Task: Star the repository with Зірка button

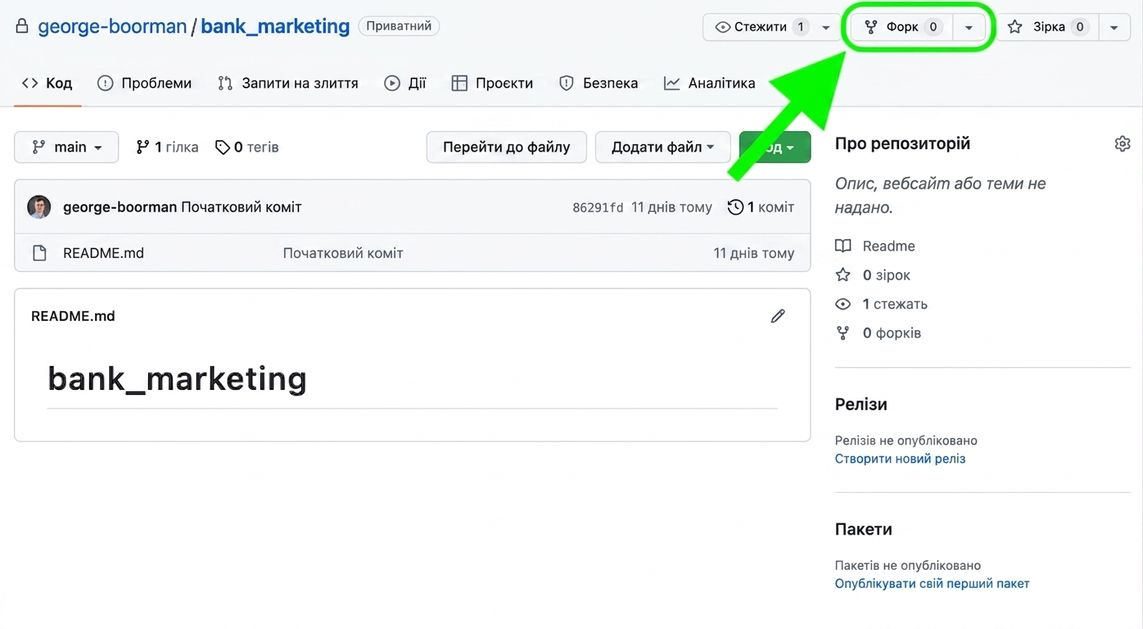Action: tap(1048, 27)
